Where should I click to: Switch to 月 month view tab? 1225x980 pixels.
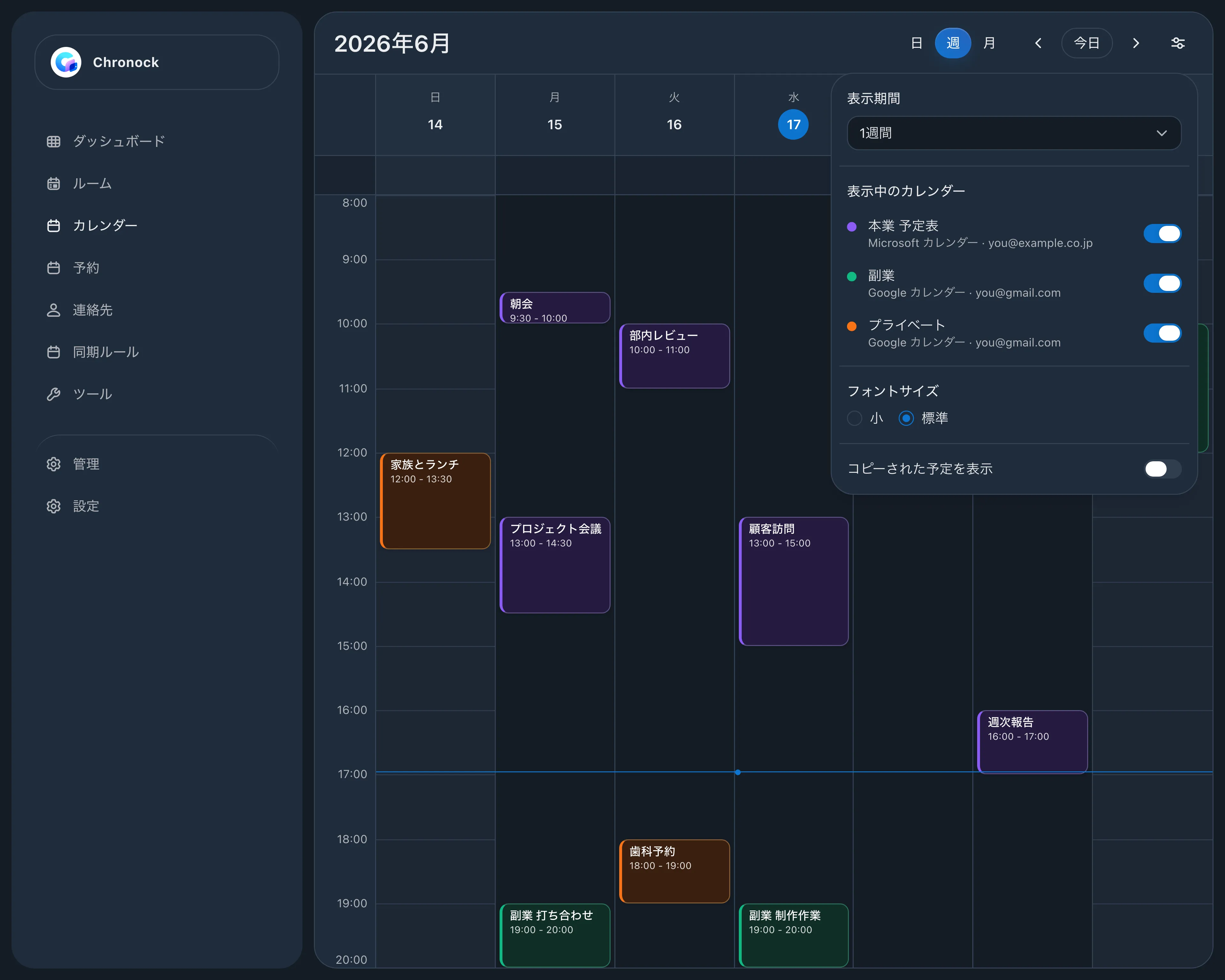click(989, 43)
